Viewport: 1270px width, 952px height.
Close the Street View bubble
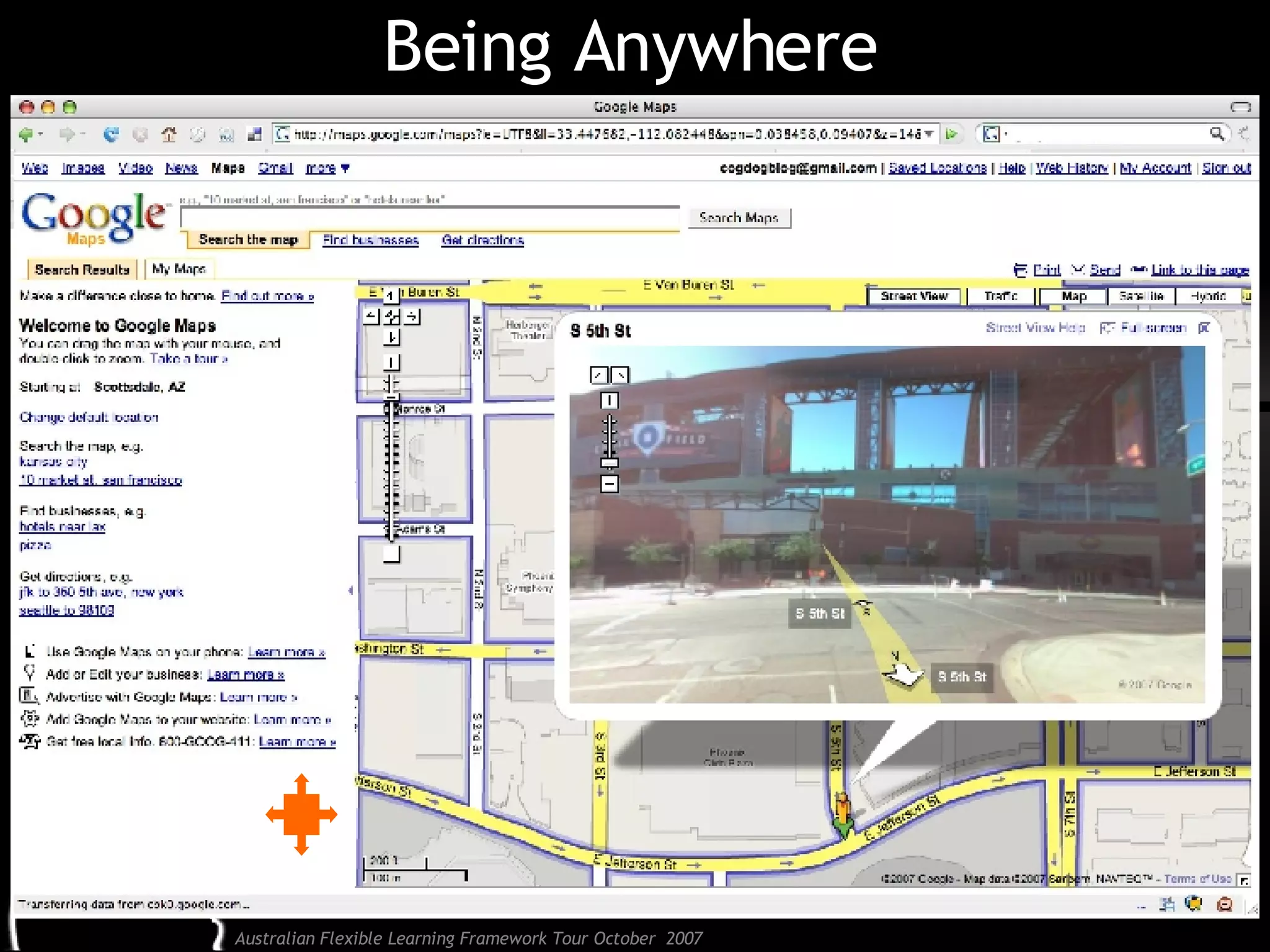click(x=1204, y=328)
